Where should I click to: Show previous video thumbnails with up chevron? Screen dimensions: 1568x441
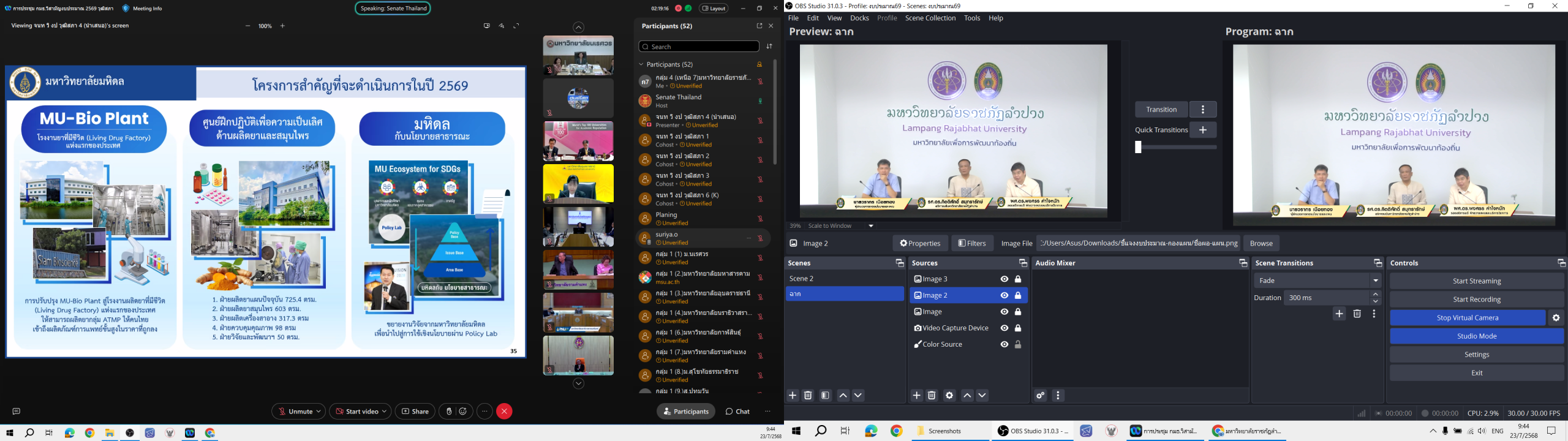coord(578,28)
